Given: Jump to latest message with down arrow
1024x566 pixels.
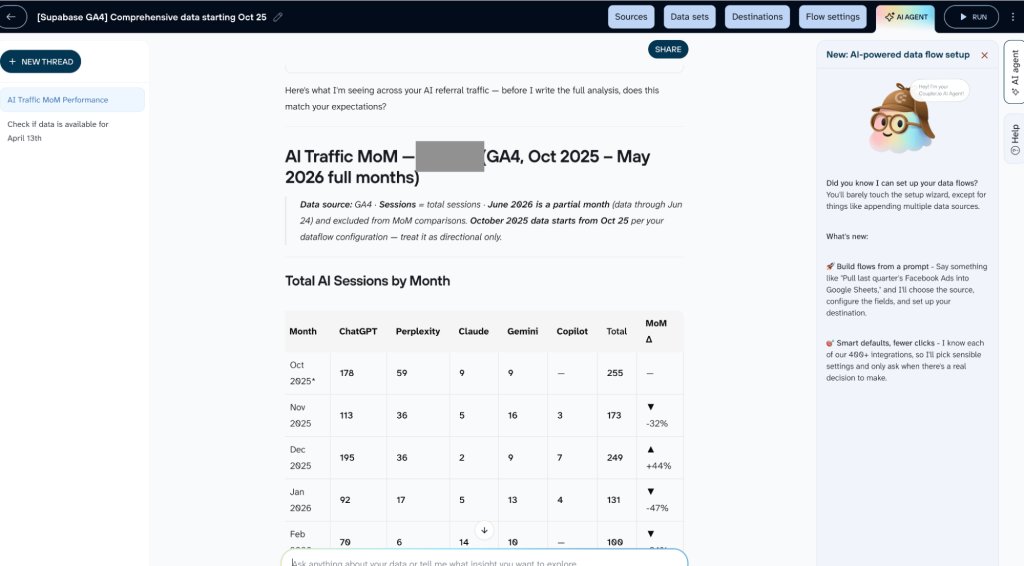Looking at the screenshot, I should coord(484,530).
